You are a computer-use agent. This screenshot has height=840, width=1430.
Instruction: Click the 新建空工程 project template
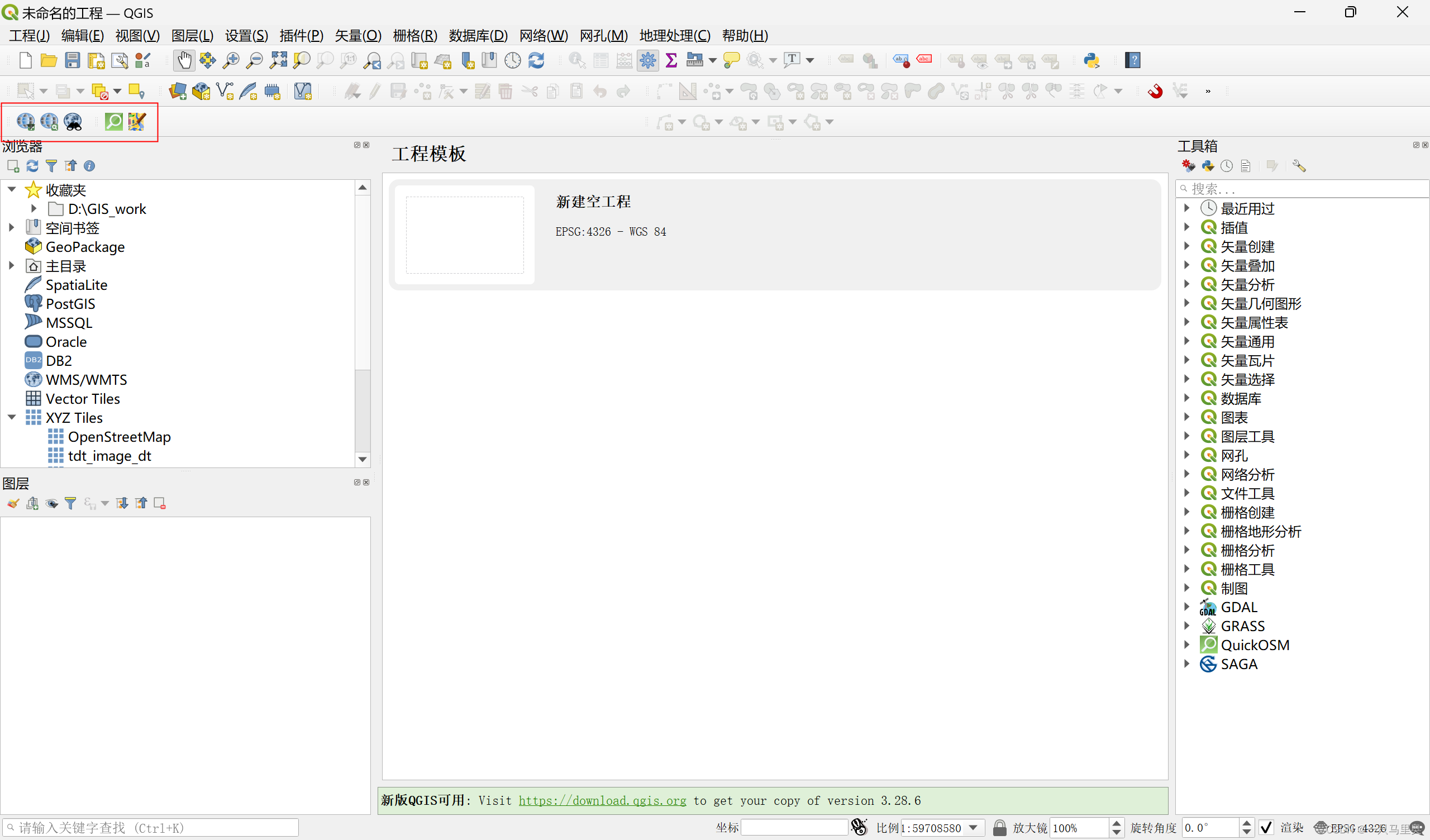click(593, 202)
